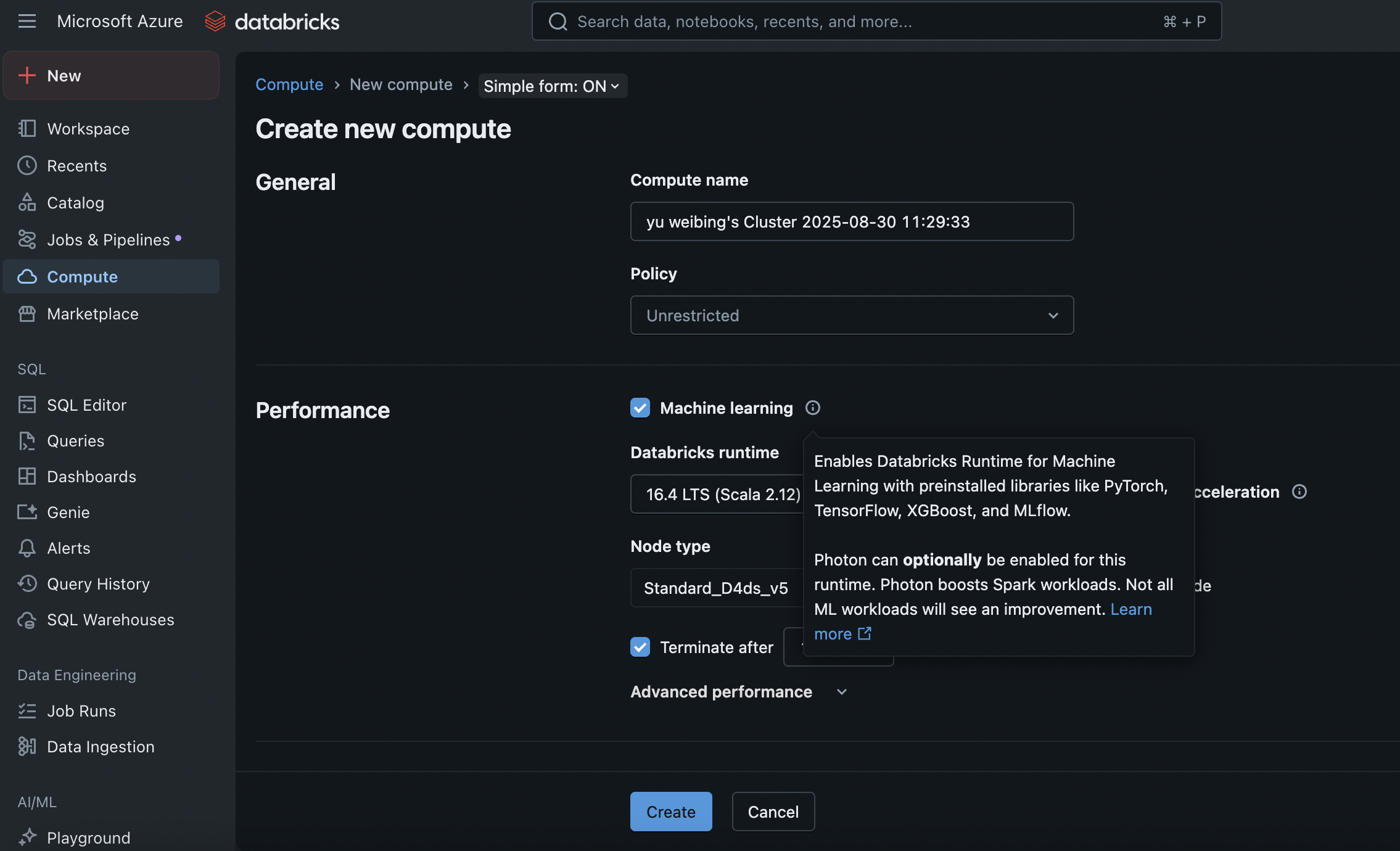
Task: Go to Recents in the sidebar
Action: tap(111, 165)
